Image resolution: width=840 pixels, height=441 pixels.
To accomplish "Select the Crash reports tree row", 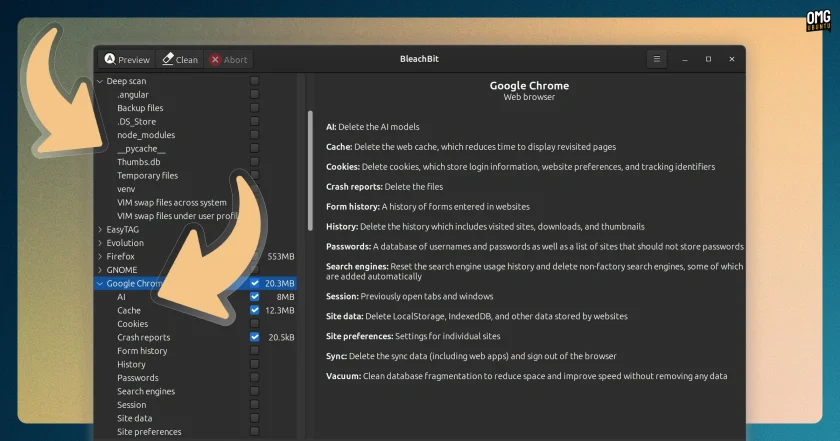I will pyautogui.click(x=196, y=337).
